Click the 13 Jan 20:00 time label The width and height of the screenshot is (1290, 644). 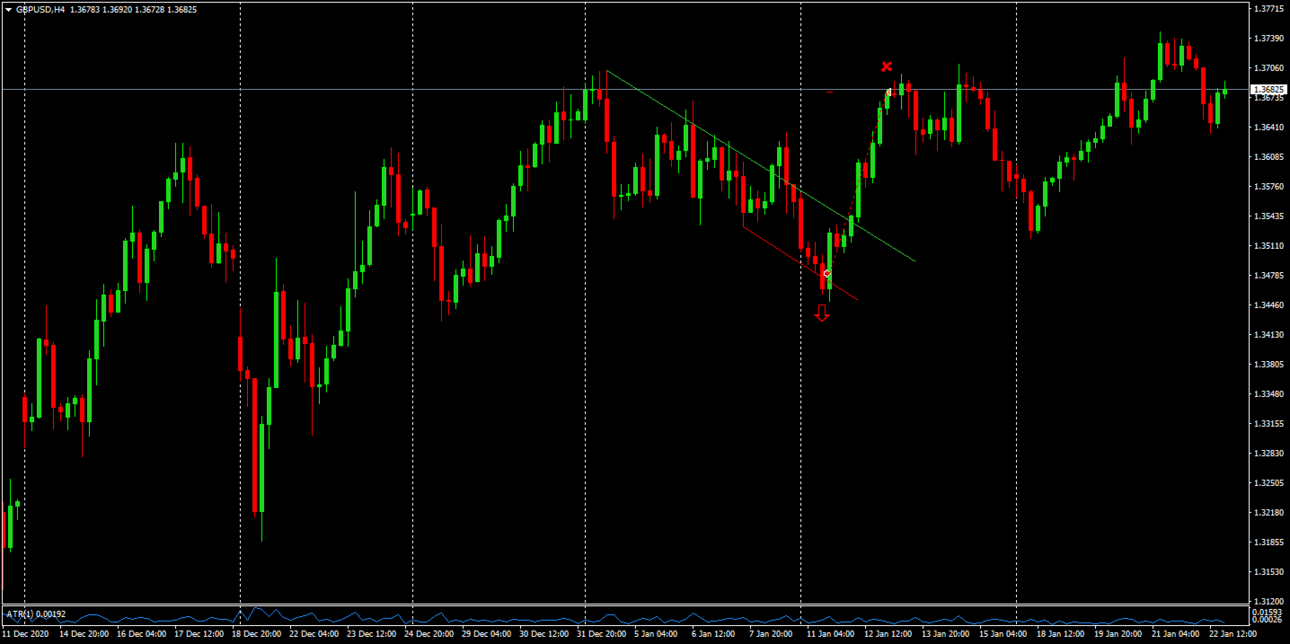(946, 634)
